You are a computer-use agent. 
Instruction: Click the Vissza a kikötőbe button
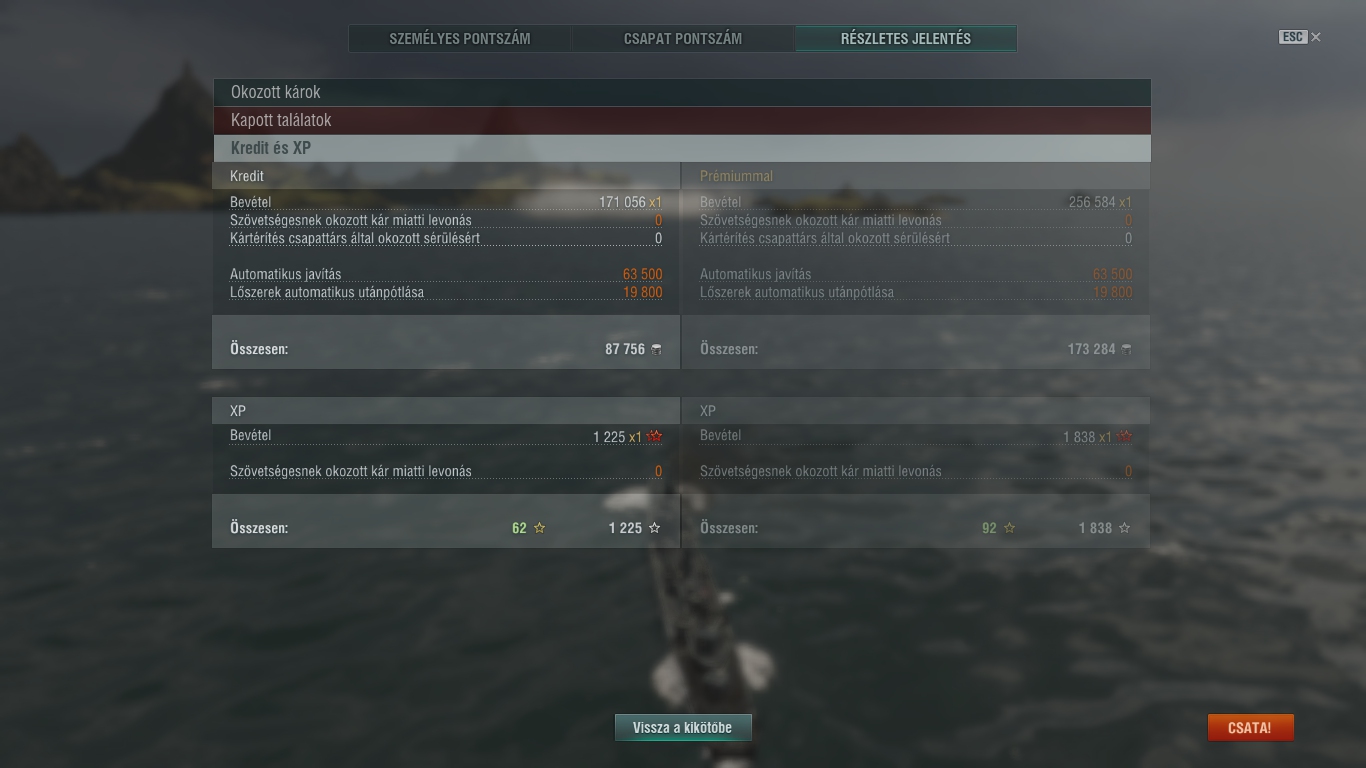point(683,728)
